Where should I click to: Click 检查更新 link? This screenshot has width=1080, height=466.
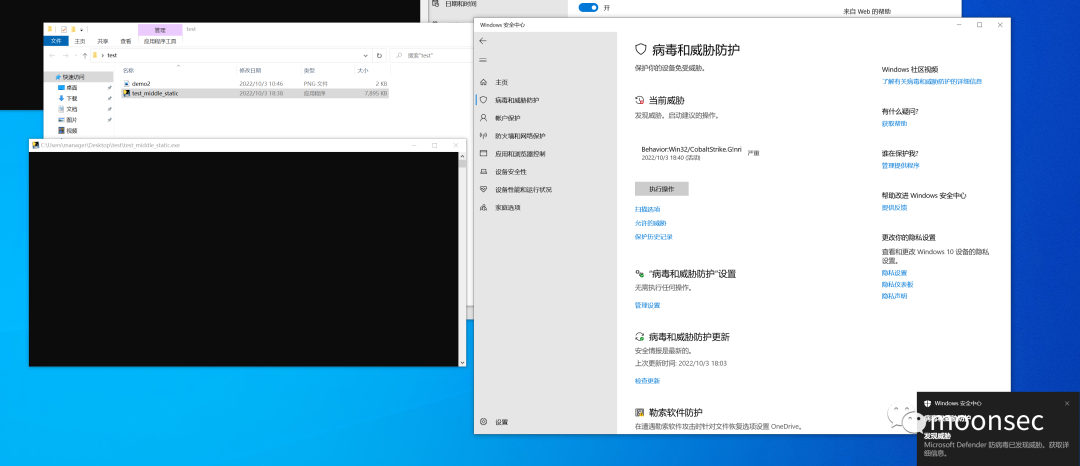point(647,381)
